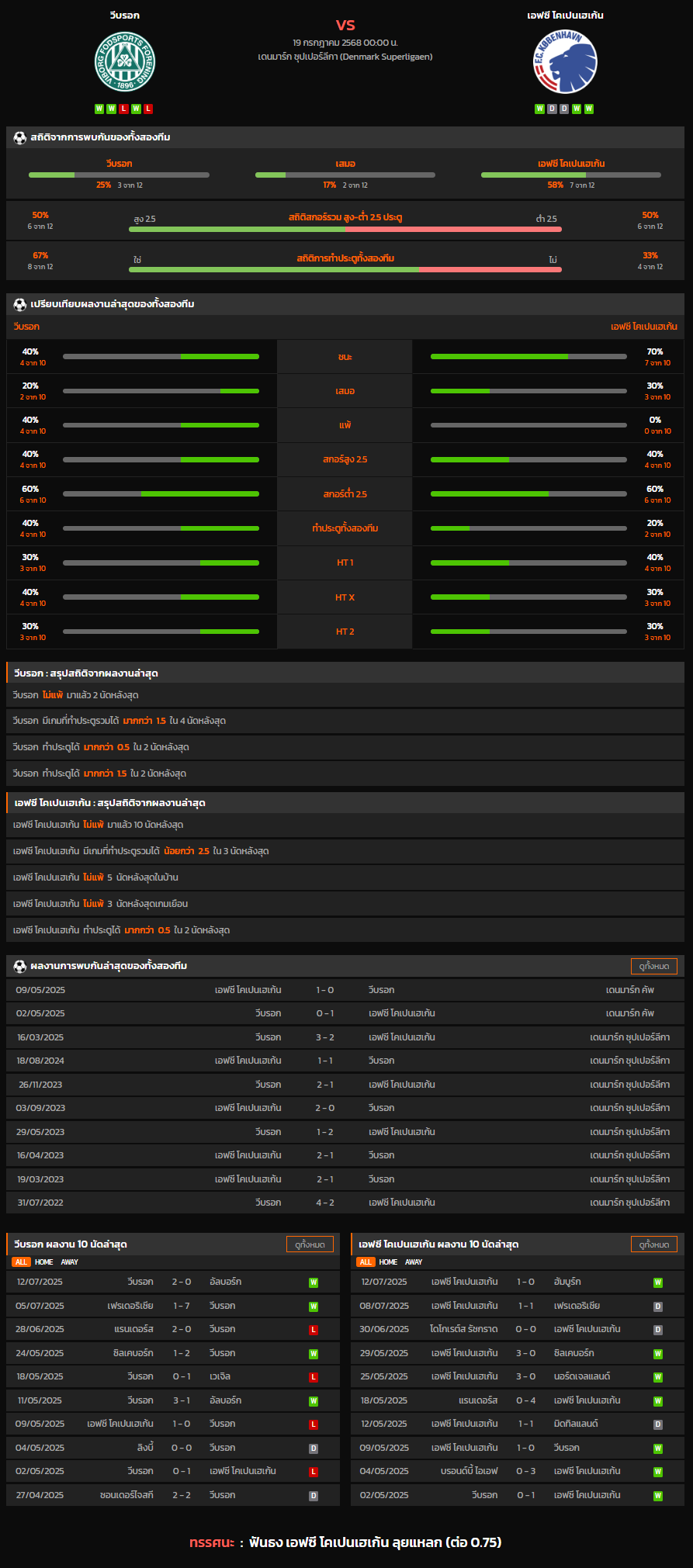Click last W form badge under København logo
693x1568 pixels.
coord(589,109)
